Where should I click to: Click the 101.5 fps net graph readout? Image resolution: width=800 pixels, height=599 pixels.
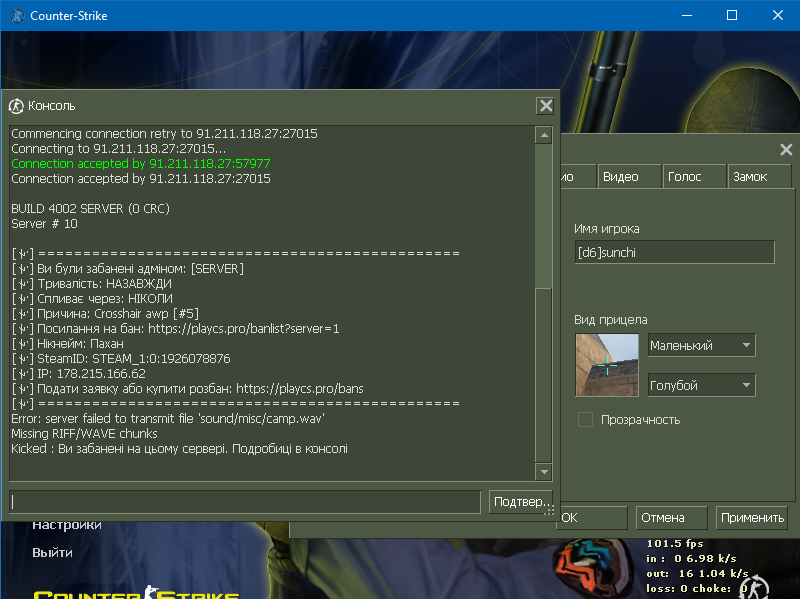coord(675,543)
